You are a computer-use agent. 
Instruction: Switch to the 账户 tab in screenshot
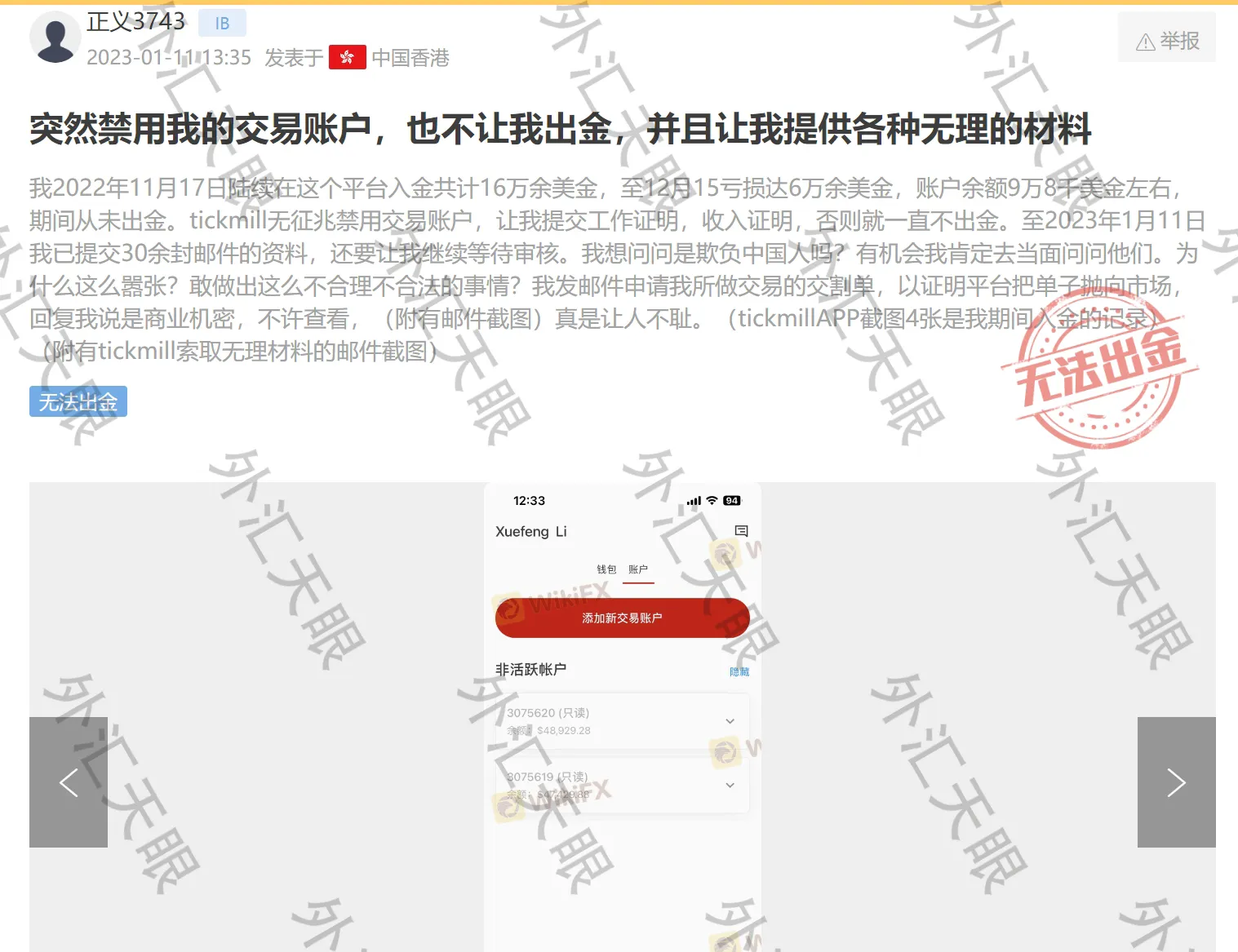(x=638, y=569)
